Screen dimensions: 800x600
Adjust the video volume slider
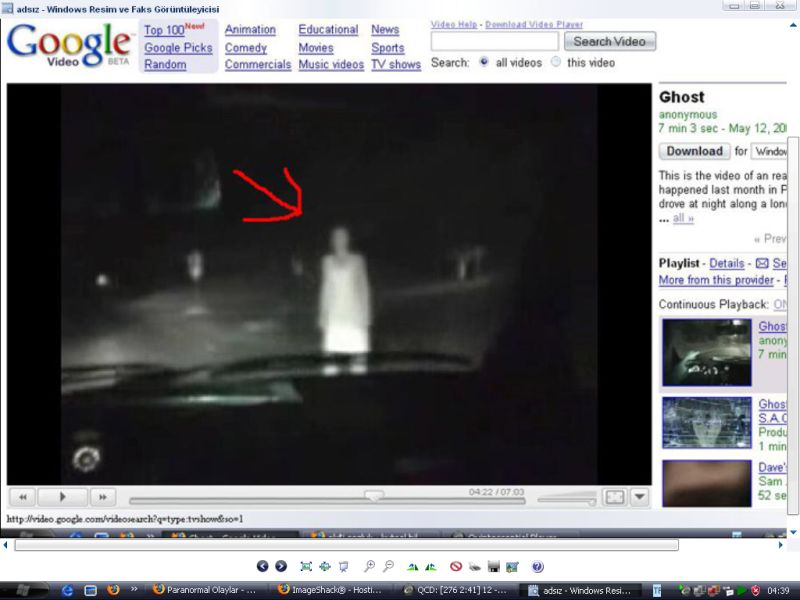point(567,499)
